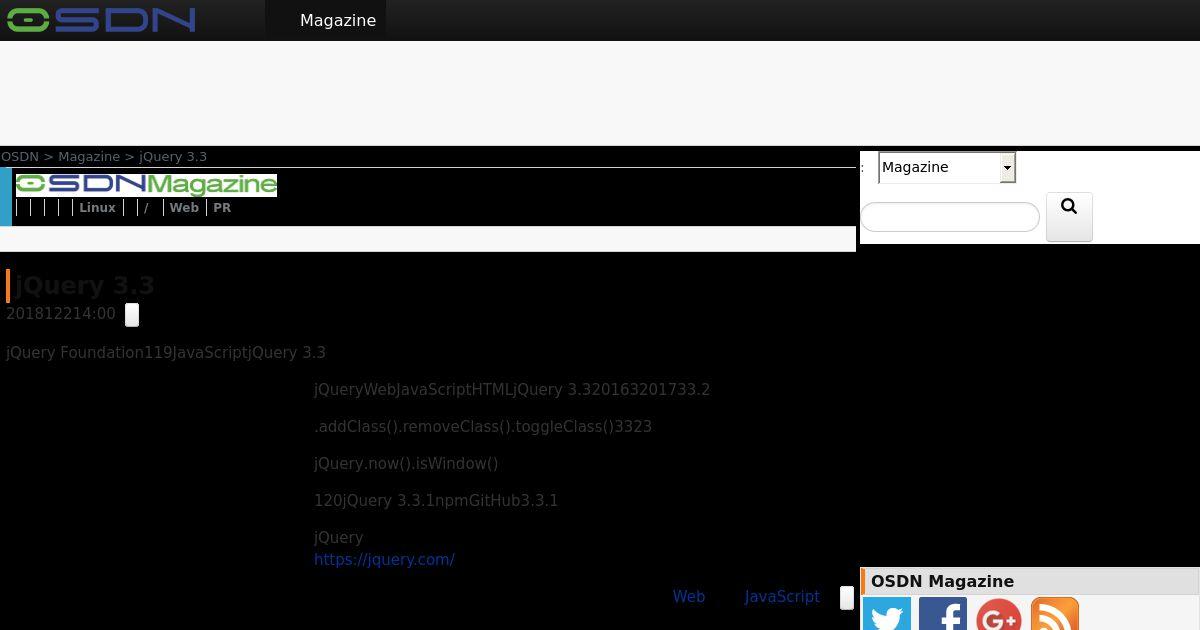Click text 'jQuery Foundation119JavaScriptjQuery 3.3'

(166, 353)
